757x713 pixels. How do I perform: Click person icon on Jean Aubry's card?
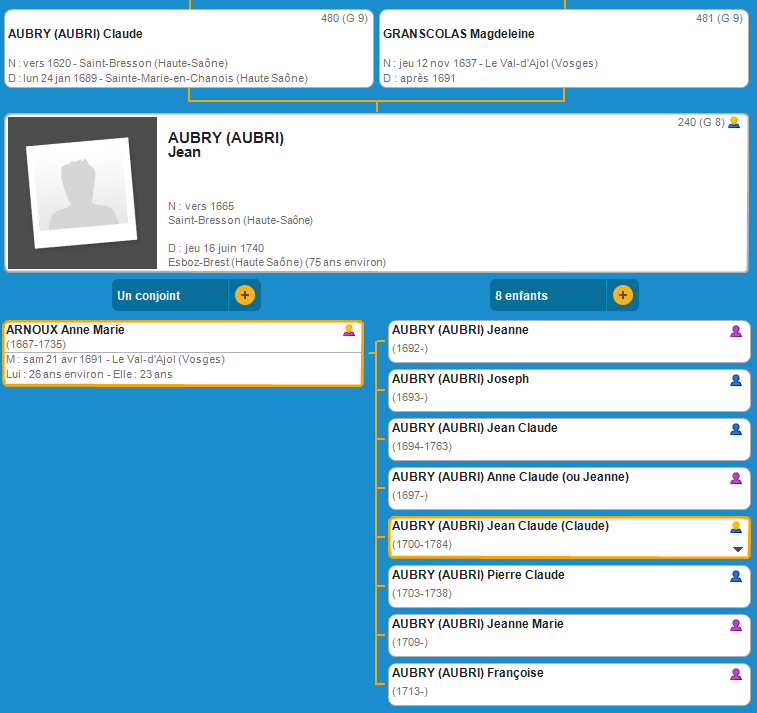pos(734,123)
